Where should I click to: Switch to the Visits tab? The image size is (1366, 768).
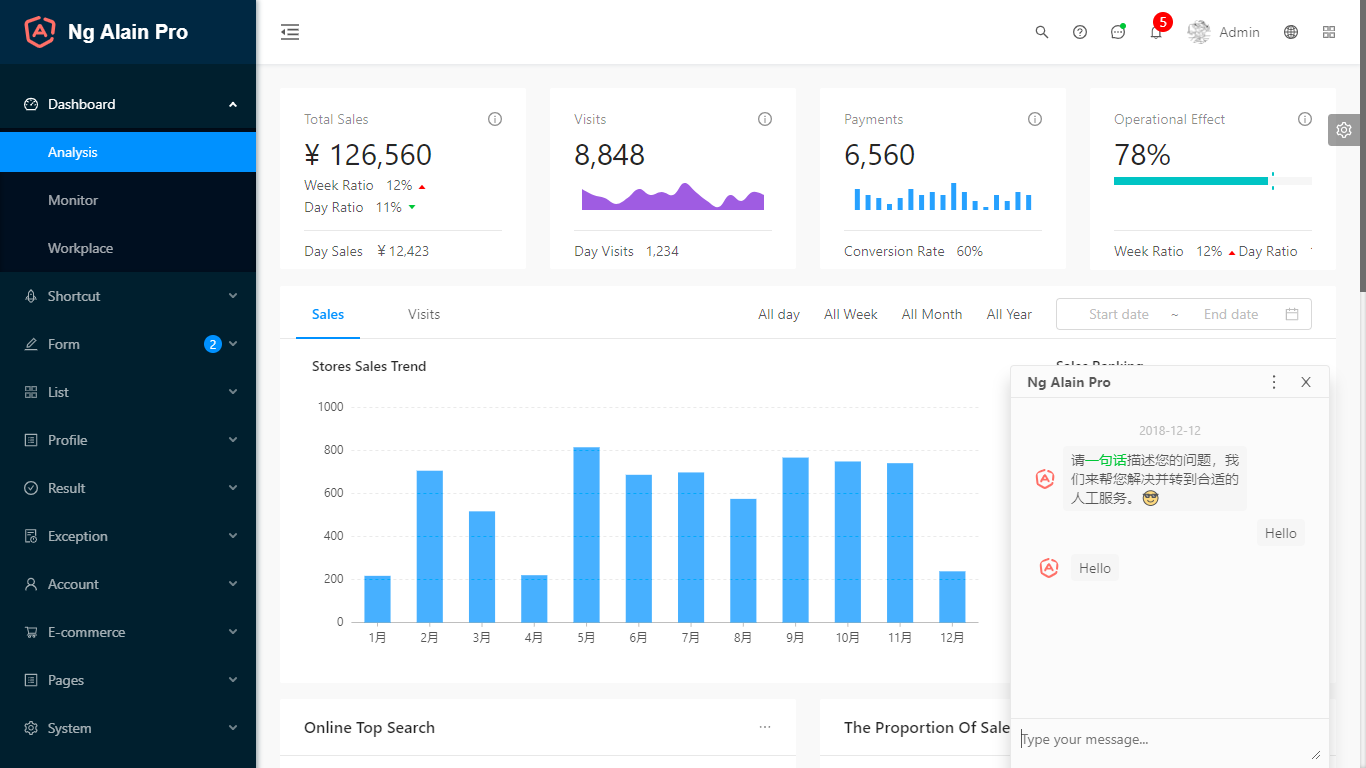(424, 314)
